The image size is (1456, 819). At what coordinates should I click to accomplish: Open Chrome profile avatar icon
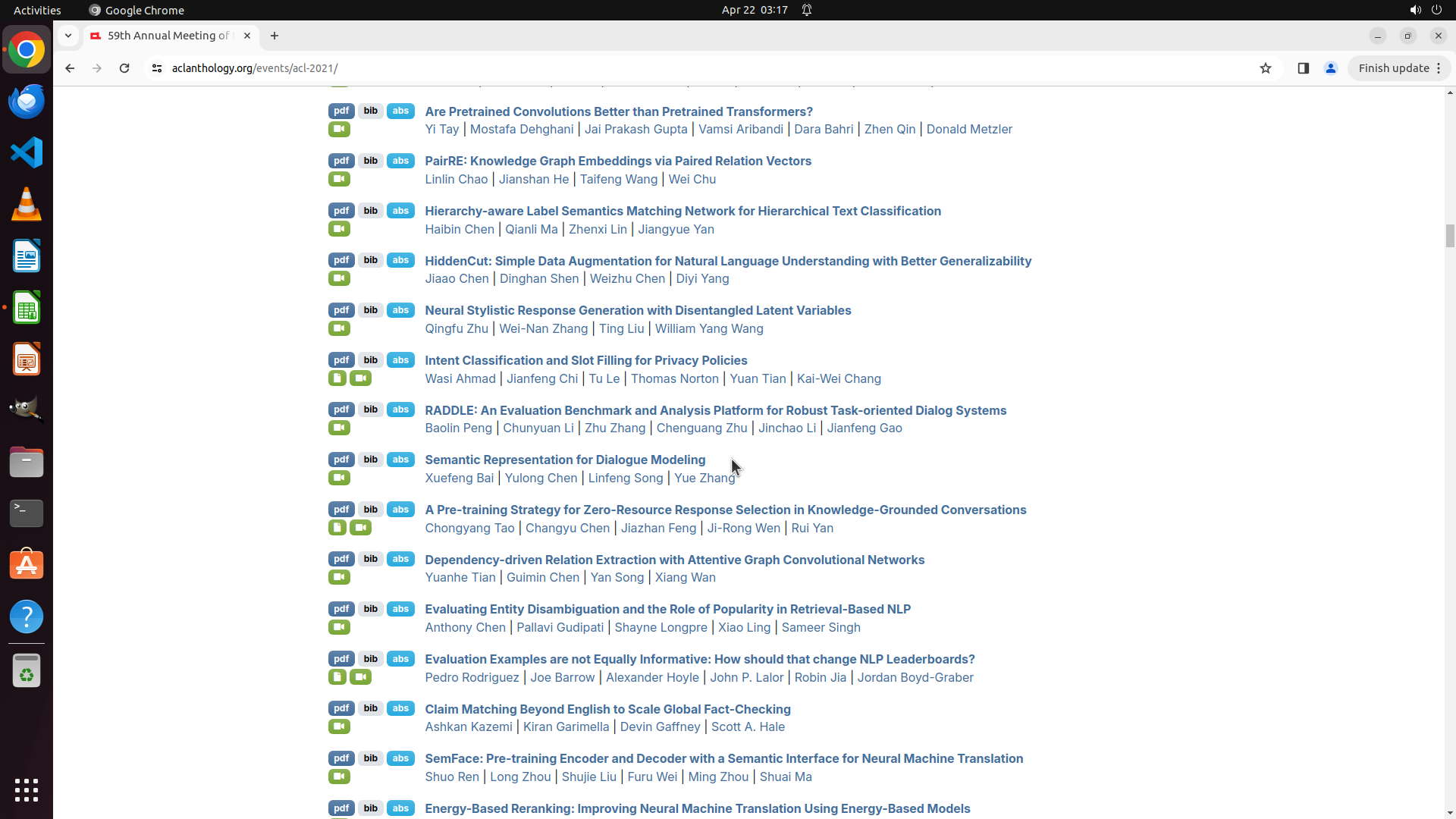1330,68
